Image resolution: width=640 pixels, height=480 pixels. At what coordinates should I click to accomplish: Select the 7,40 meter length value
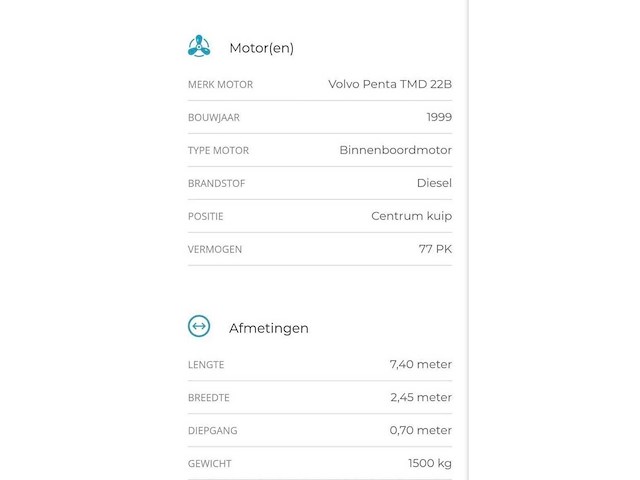(x=420, y=364)
